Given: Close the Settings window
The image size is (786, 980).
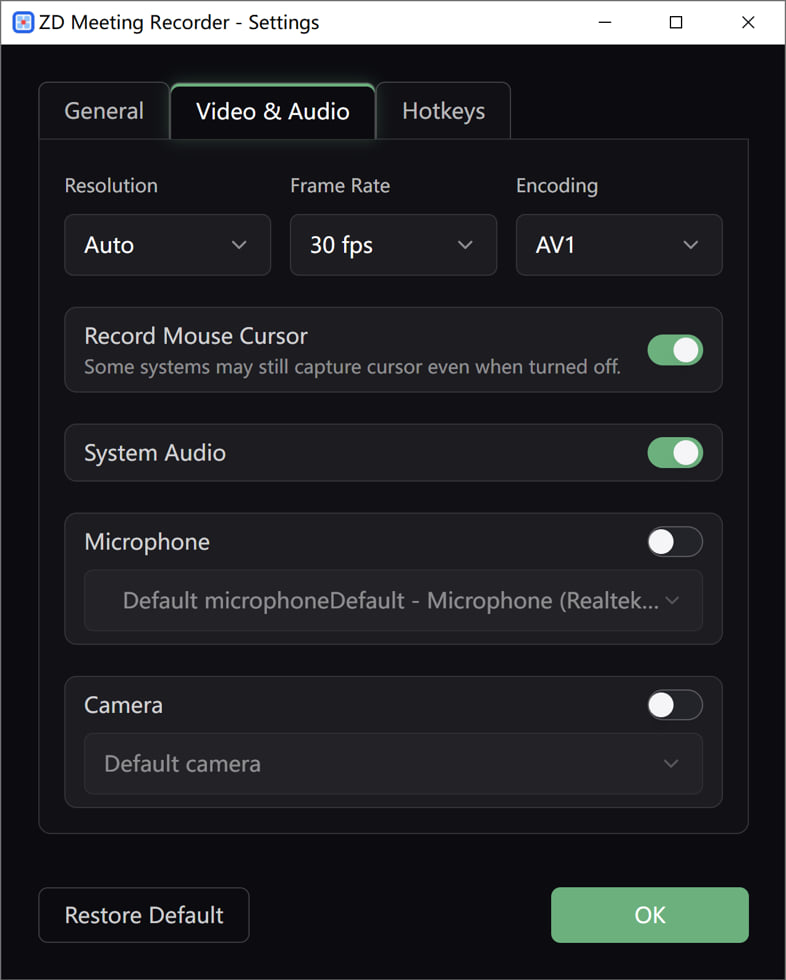Looking at the screenshot, I should tap(748, 22).
